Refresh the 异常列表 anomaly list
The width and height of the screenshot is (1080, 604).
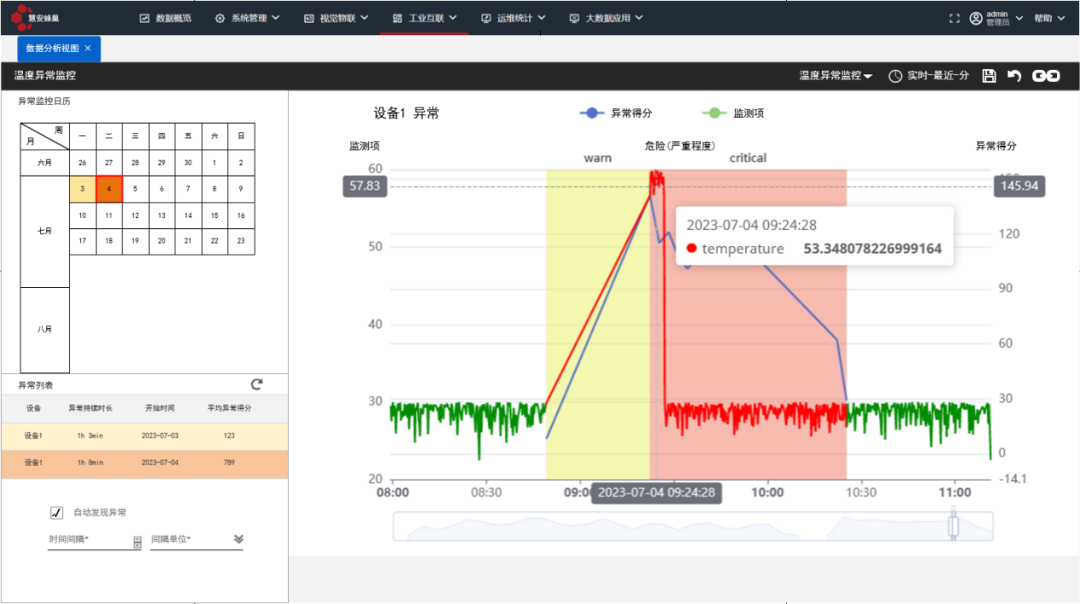tap(257, 384)
